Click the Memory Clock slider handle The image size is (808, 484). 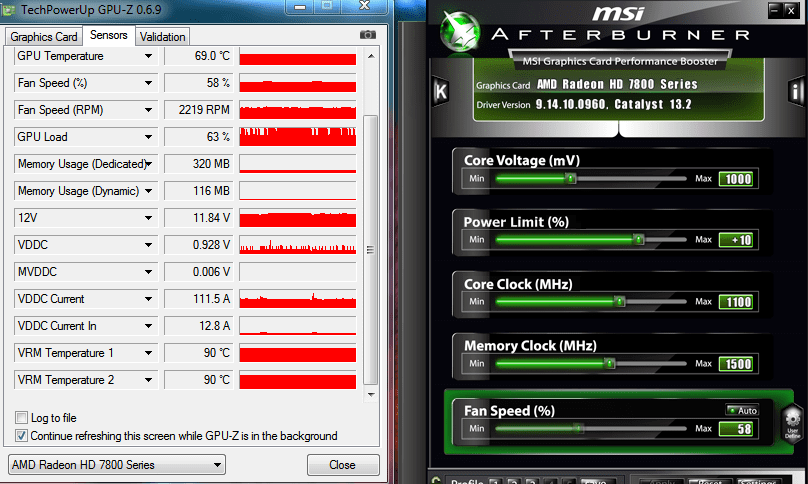(x=610, y=363)
